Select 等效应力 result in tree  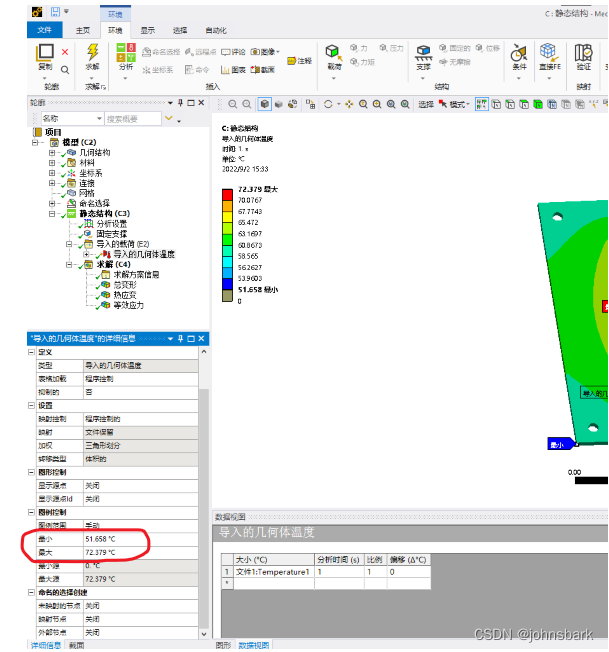point(128,305)
